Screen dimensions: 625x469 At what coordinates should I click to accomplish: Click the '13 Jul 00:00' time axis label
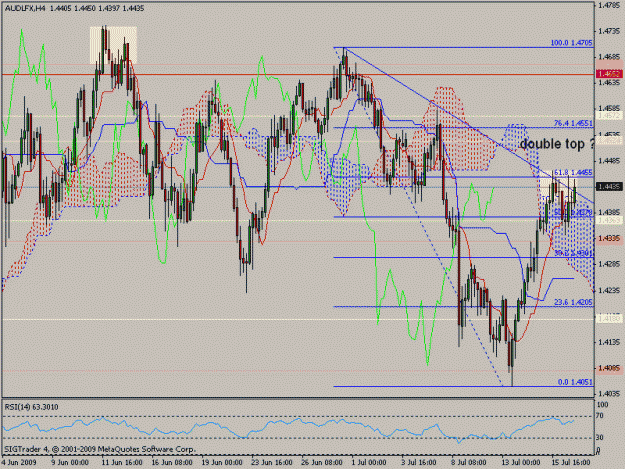click(x=521, y=462)
